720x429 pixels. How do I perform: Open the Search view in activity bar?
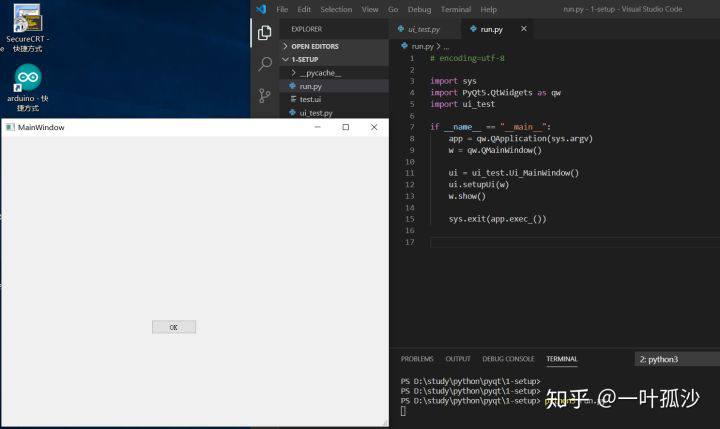(x=265, y=64)
